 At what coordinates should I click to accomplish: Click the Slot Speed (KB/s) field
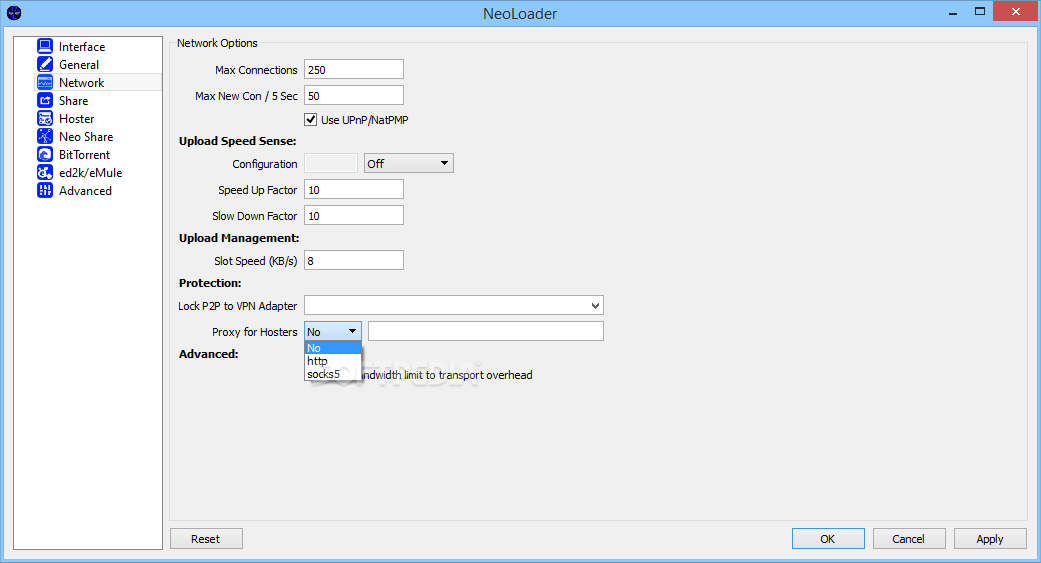click(354, 260)
